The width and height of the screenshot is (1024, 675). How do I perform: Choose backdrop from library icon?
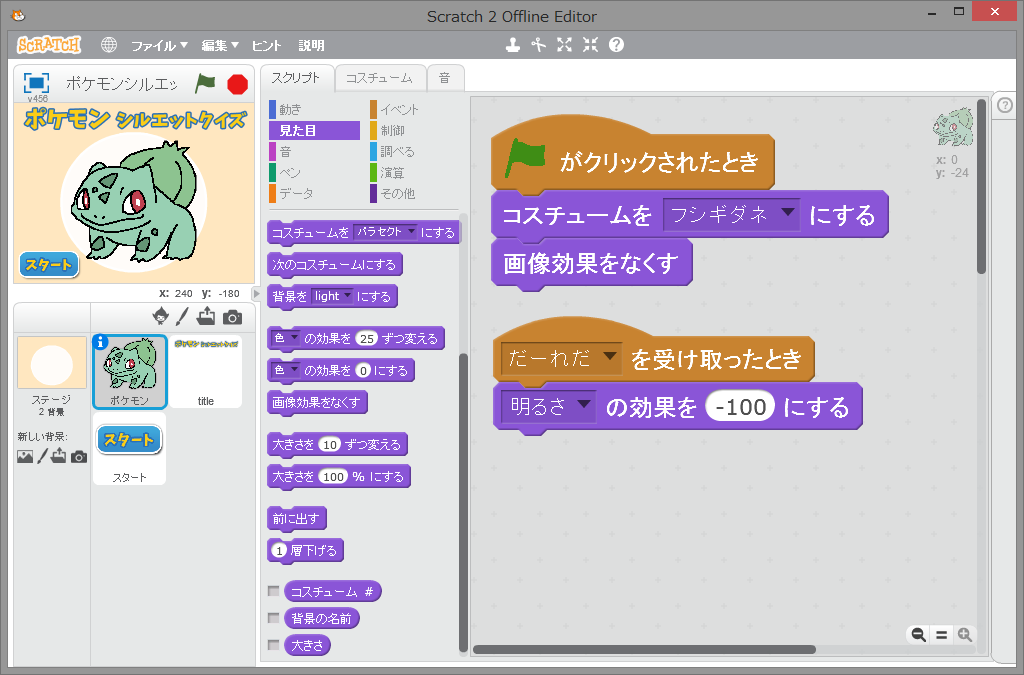point(25,456)
